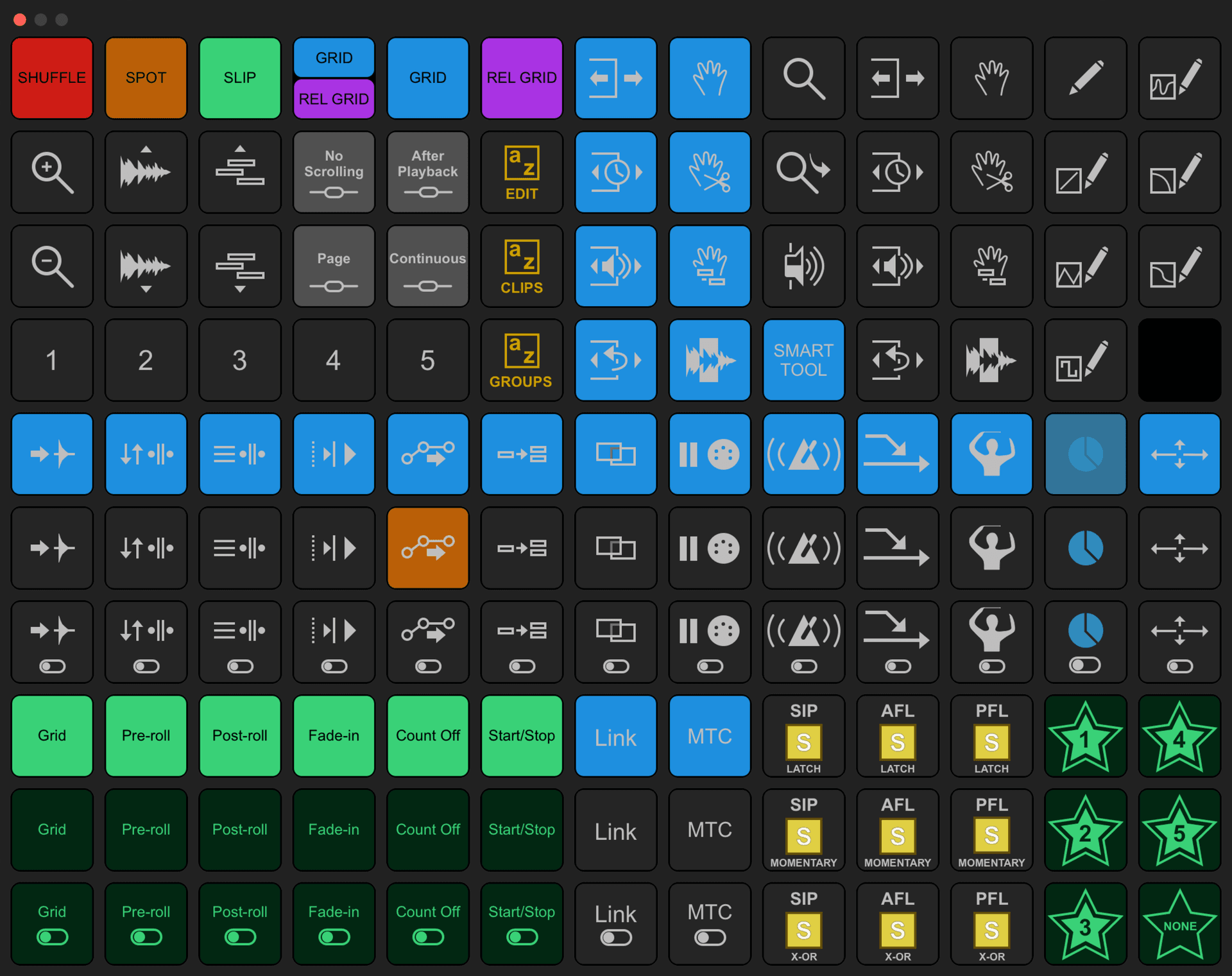Click the bright green star 1 icon
The width and height of the screenshot is (1232, 976).
click(x=1085, y=736)
